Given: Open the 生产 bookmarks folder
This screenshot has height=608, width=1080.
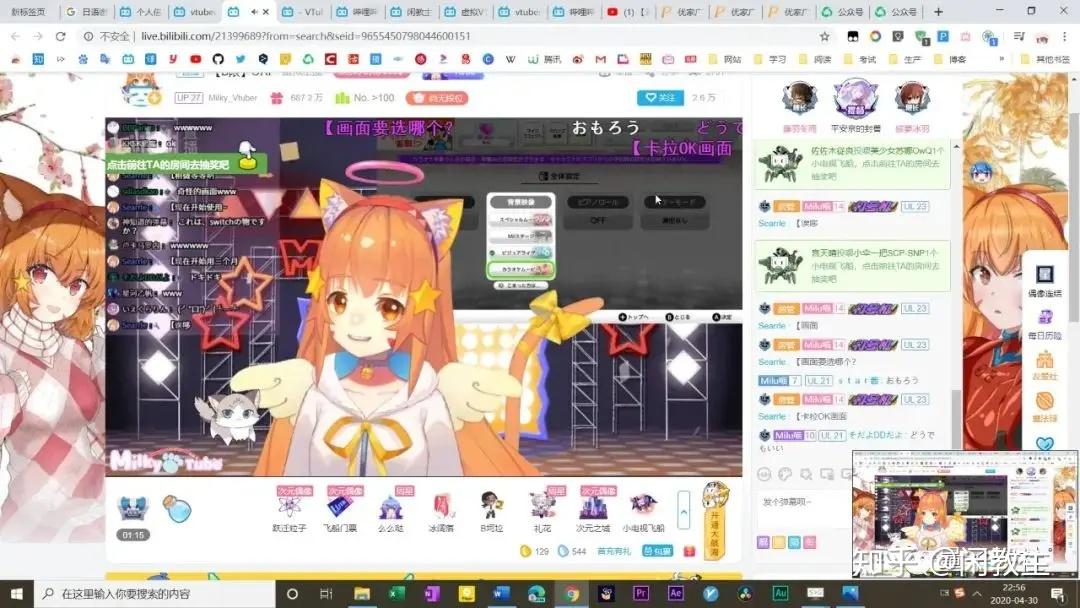Looking at the screenshot, I should (906, 59).
